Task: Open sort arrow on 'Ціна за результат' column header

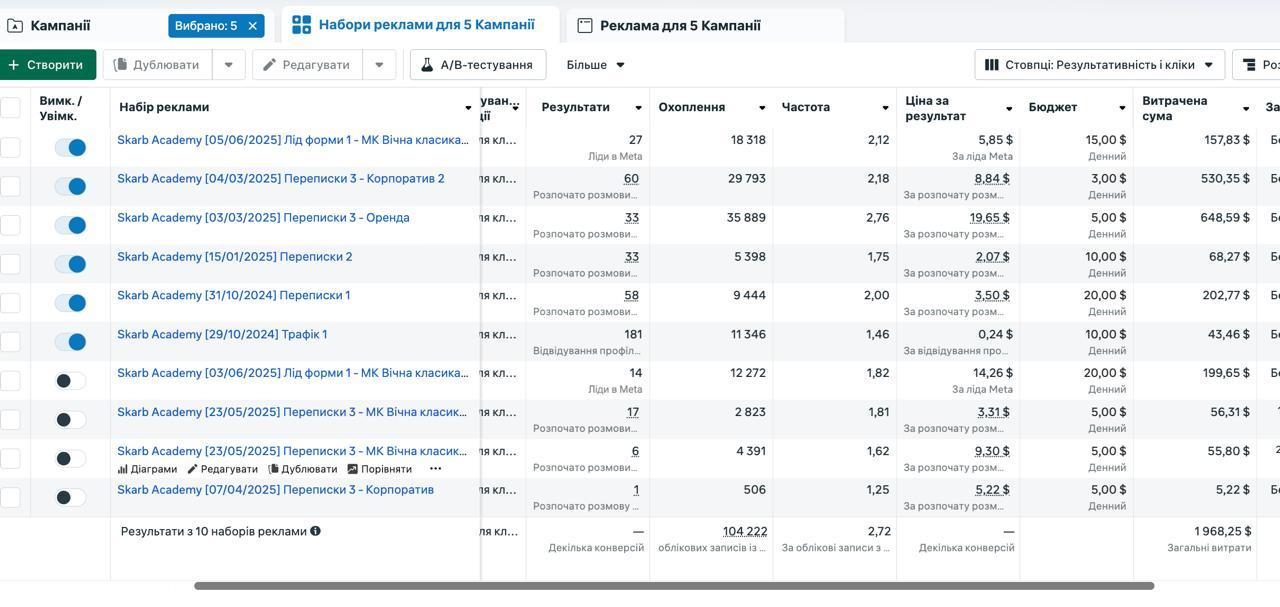Action: pos(1009,108)
